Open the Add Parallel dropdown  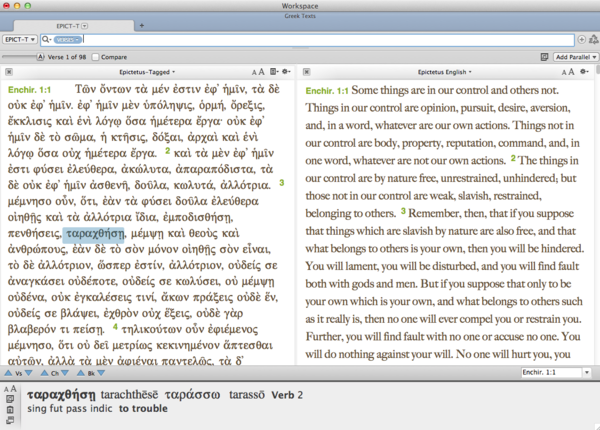(576, 57)
